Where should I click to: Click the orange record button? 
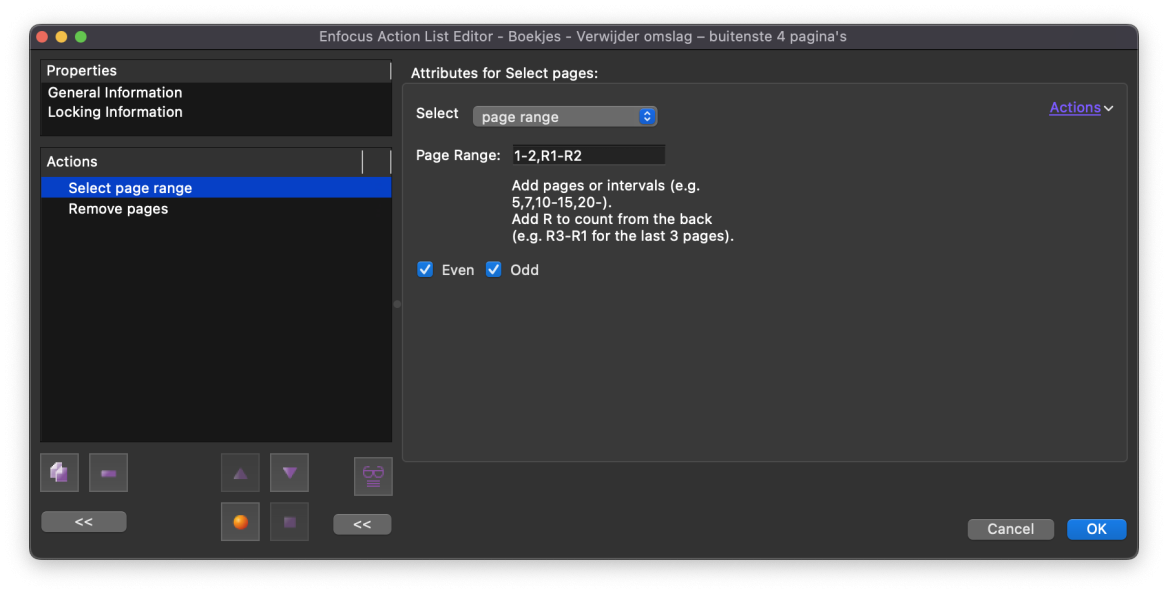[x=240, y=522]
